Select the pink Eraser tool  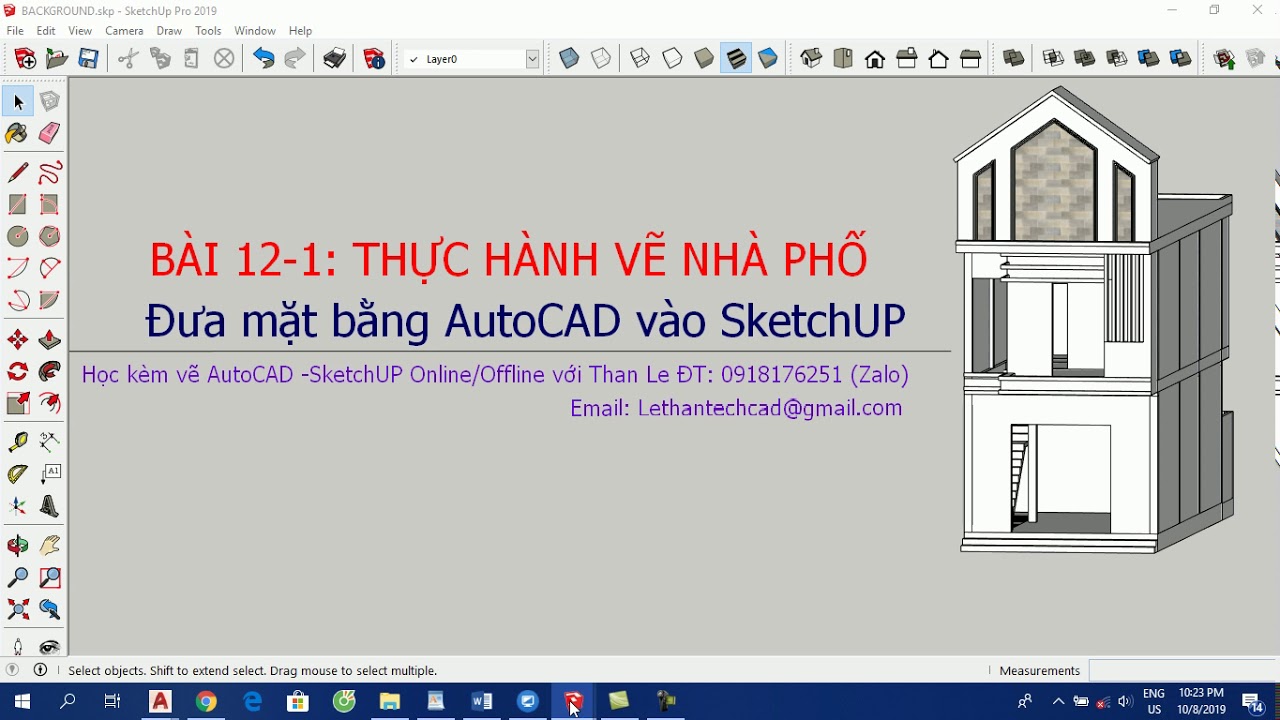pos(50,133)
